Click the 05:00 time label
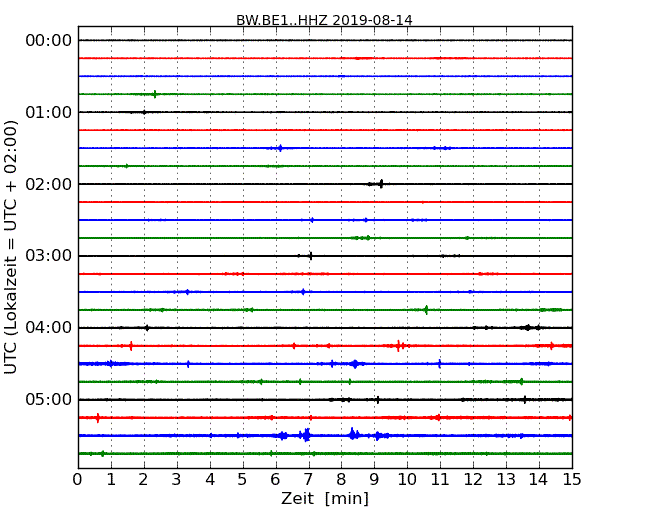Viewport: 650px width, 520px height. (49, 399)
